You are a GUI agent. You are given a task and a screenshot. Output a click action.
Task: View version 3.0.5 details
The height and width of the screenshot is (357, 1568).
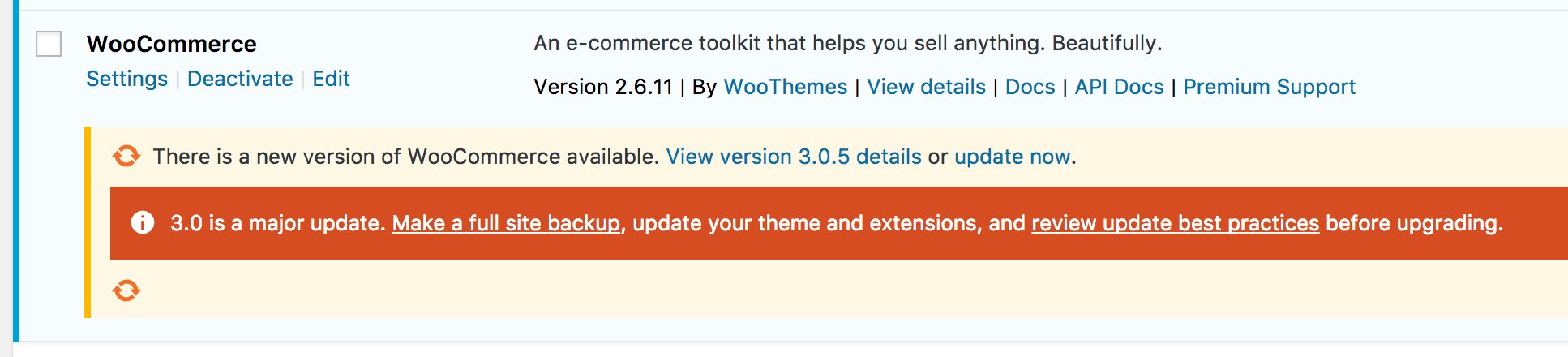coord(794,157)
